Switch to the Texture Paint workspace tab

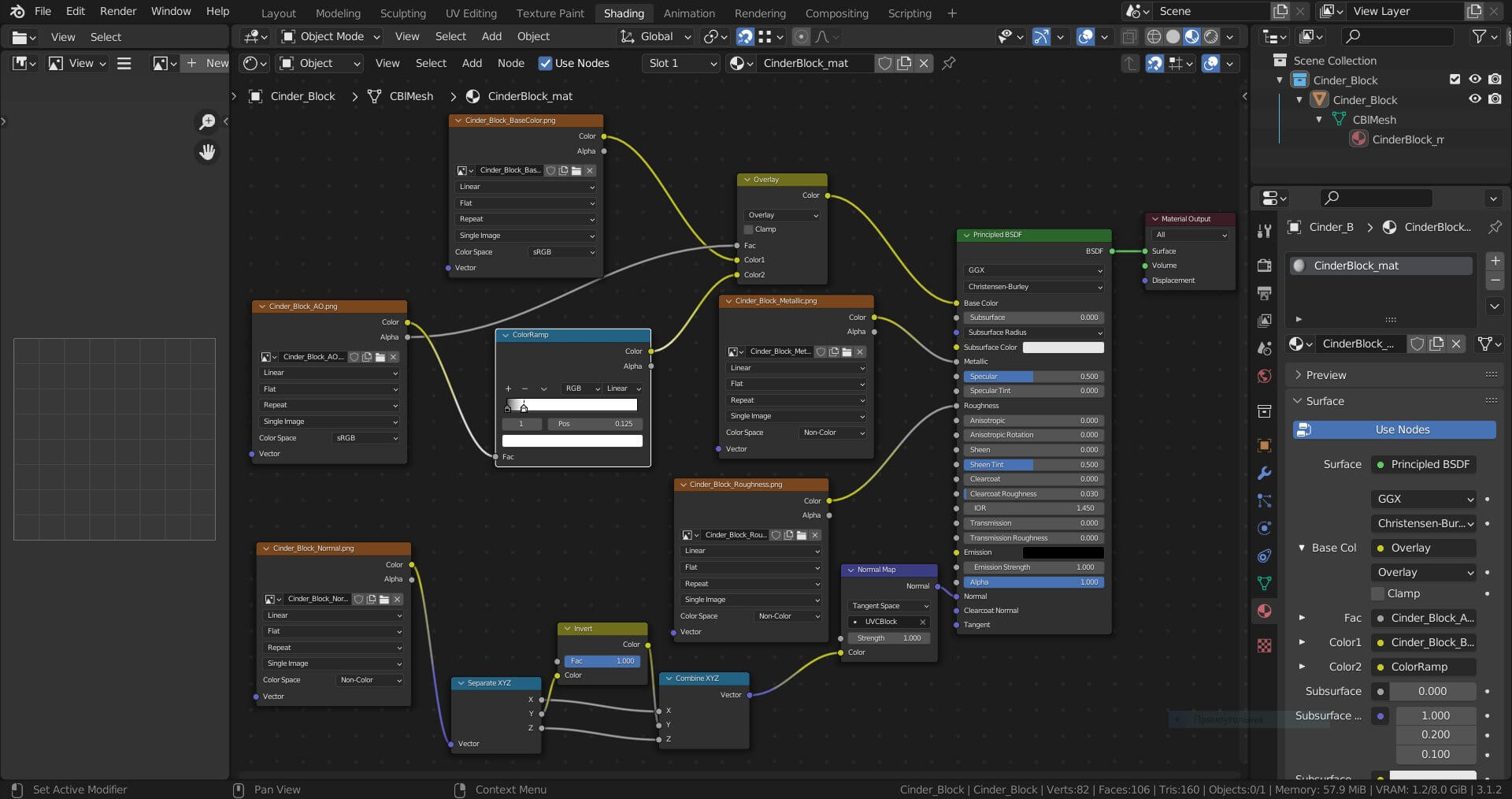(550, 13)
